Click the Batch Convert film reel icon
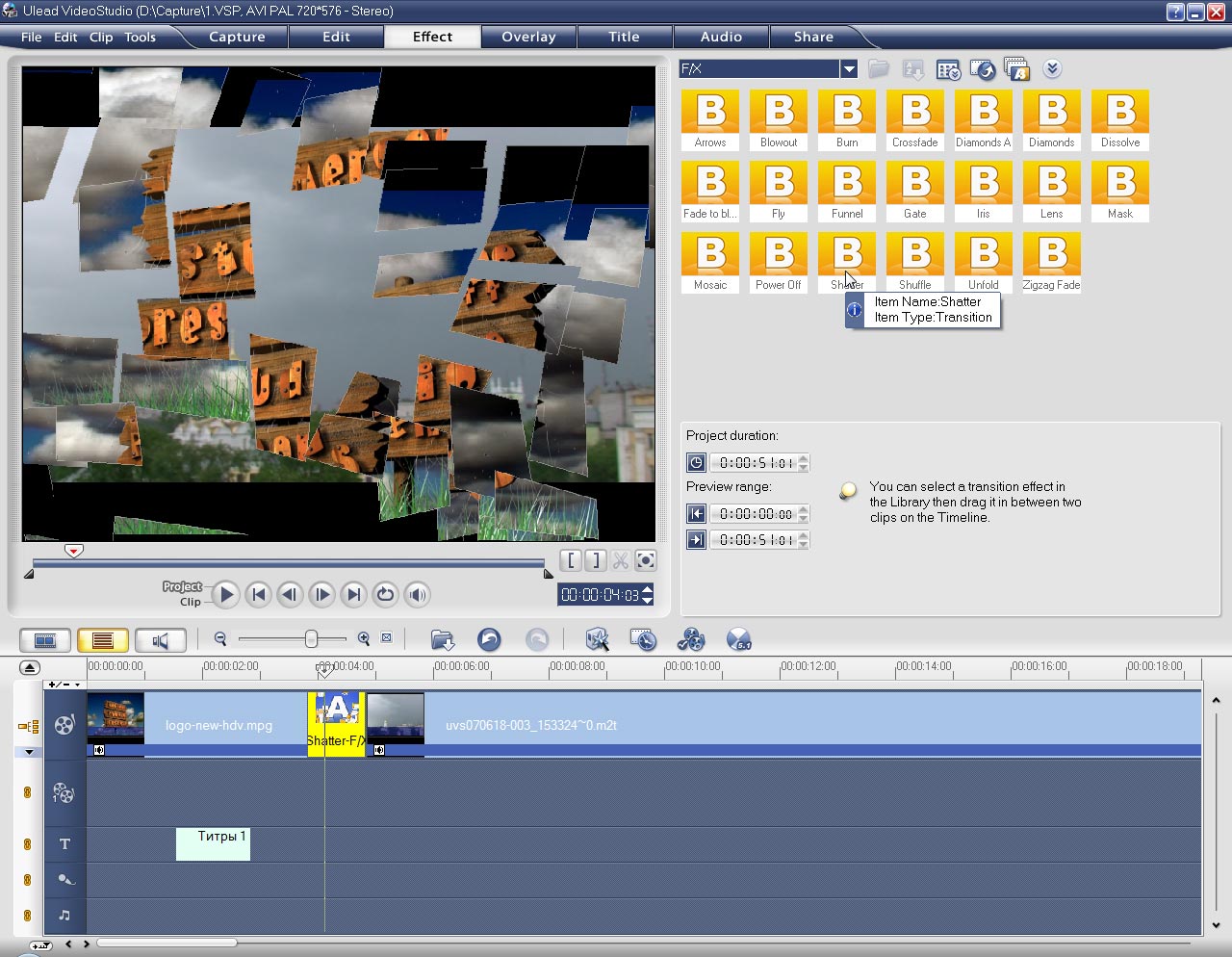 pyautogui.click(x=691, y=639)
